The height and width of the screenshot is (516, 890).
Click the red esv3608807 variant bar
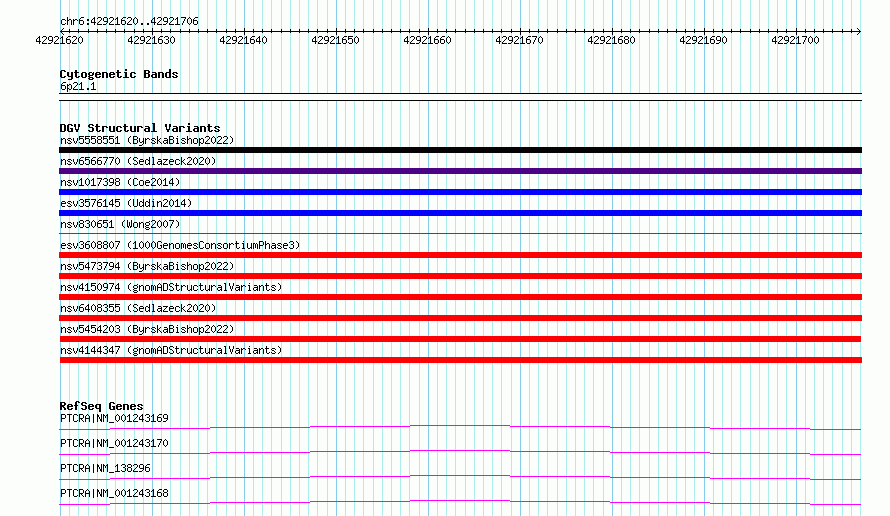click(460, 255)
